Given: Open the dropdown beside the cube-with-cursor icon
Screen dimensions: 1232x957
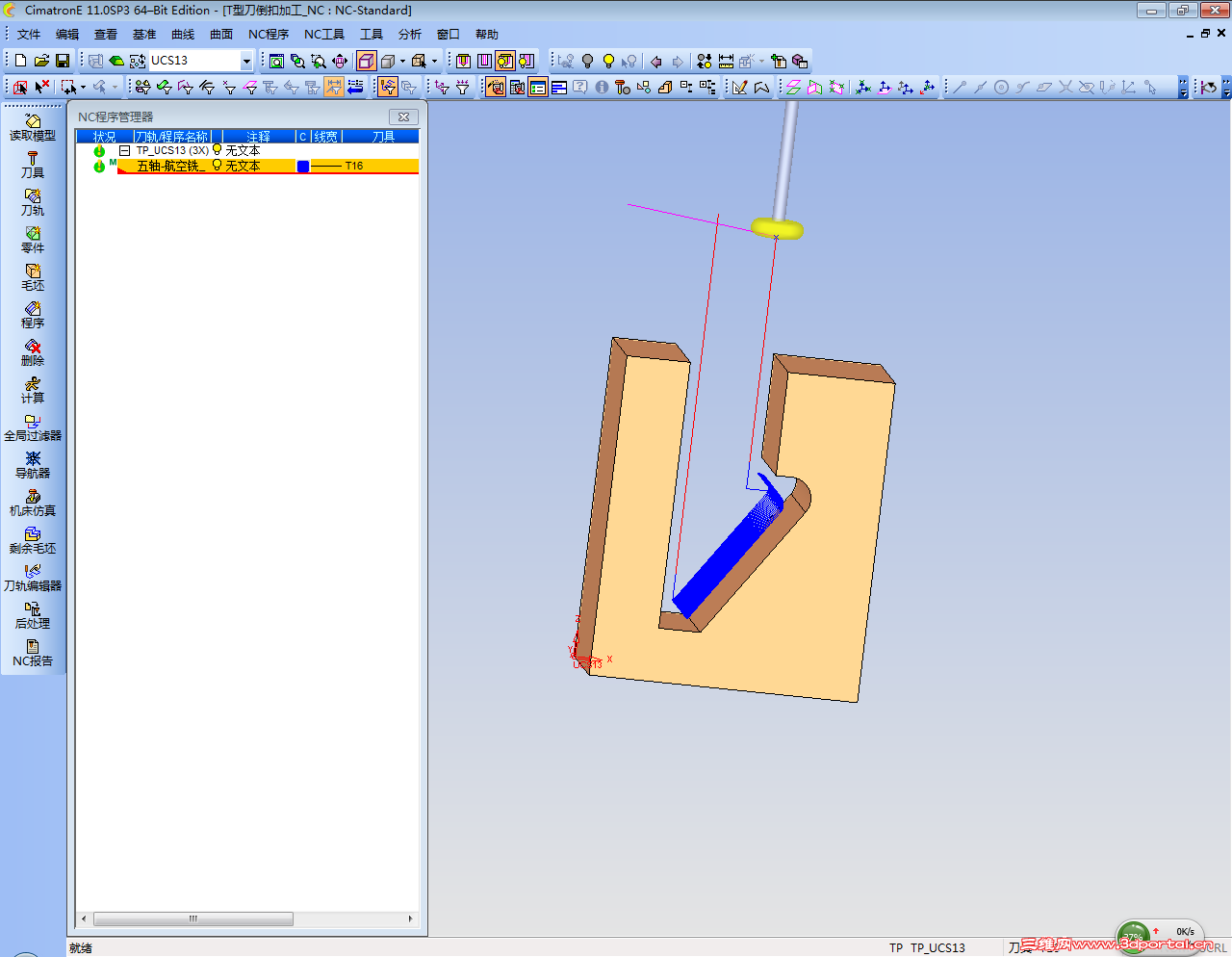Looking at the screenshot, I should click(x=434, y=61).
